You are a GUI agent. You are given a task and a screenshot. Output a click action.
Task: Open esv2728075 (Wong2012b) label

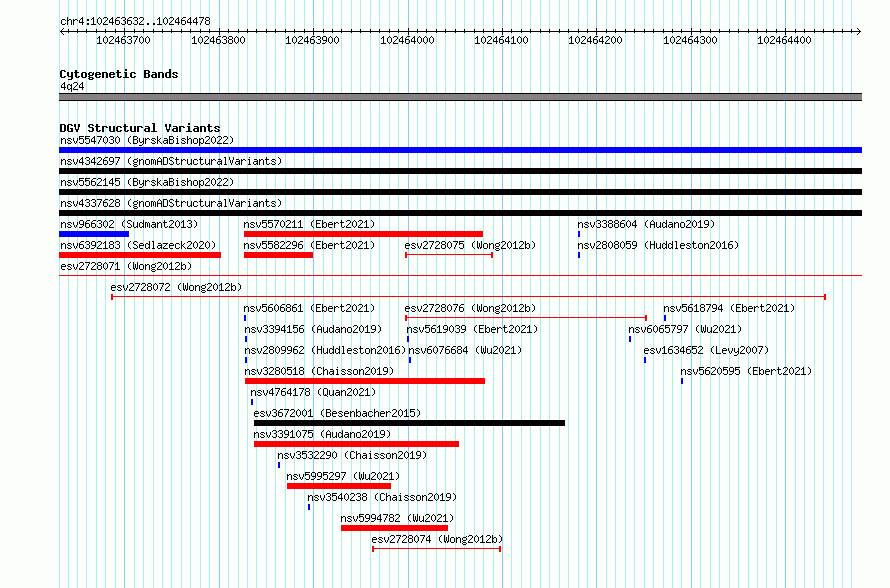coord(470,245)
